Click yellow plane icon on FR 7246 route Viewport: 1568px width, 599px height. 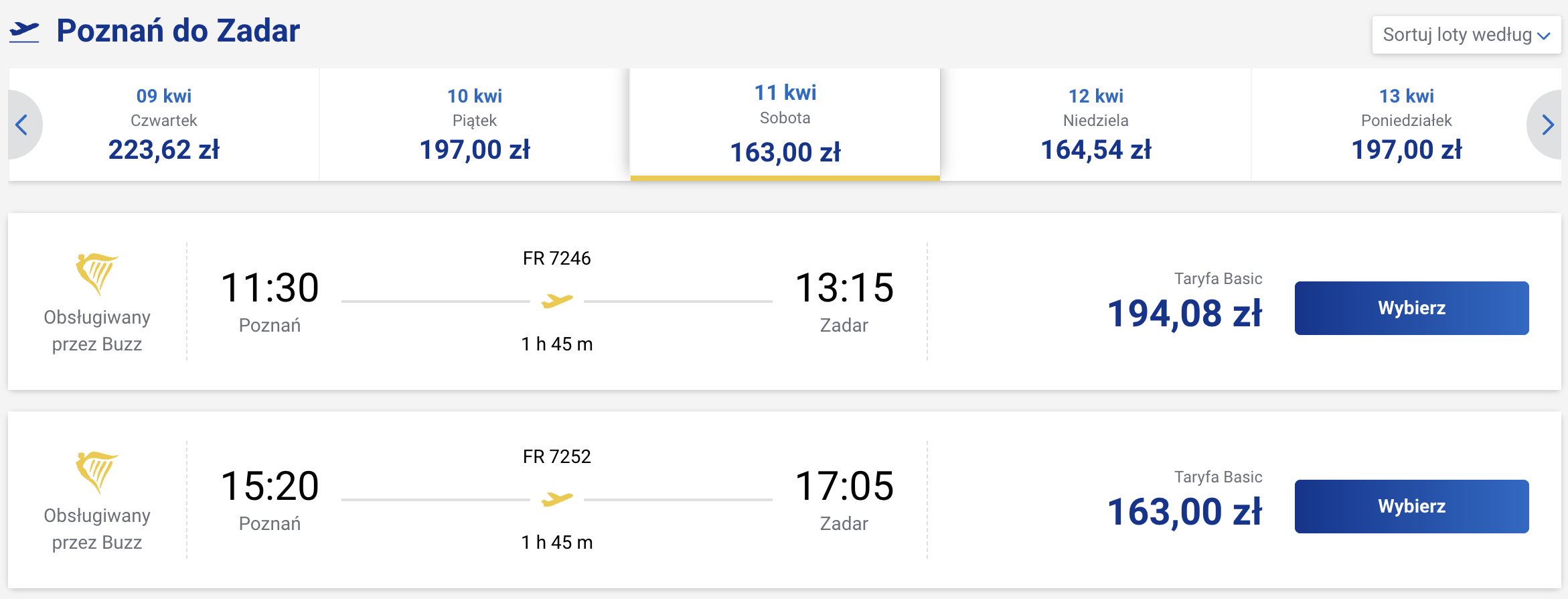click(x=557, y=301)
